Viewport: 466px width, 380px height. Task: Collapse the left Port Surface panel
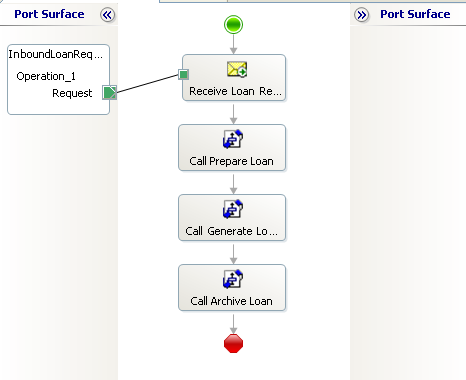click(107, 15)
